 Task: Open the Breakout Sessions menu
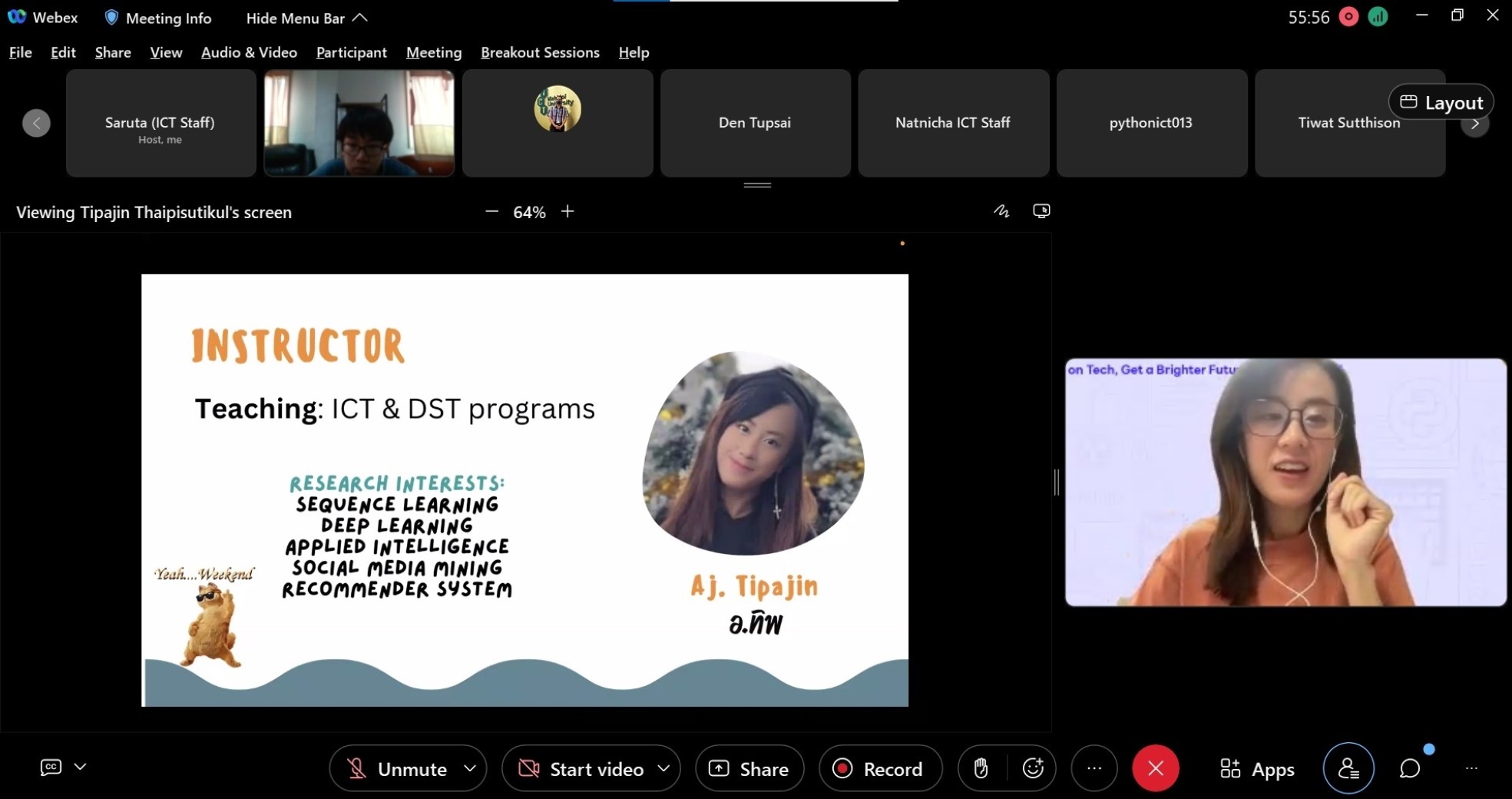click(x=540, y=52)
